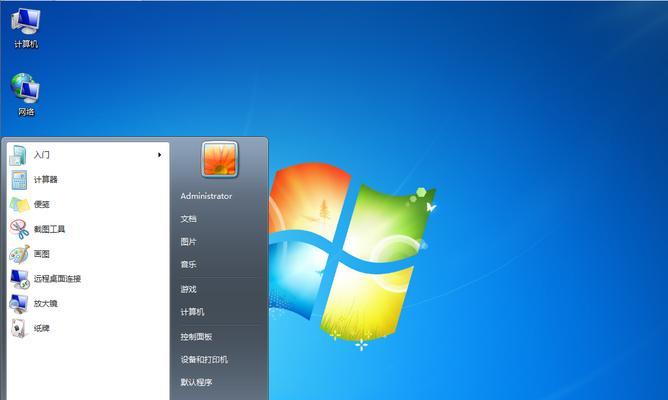668x400 pixels.
Task: Open the 画图 Paint icon
Action: click(x=20, y=254)
